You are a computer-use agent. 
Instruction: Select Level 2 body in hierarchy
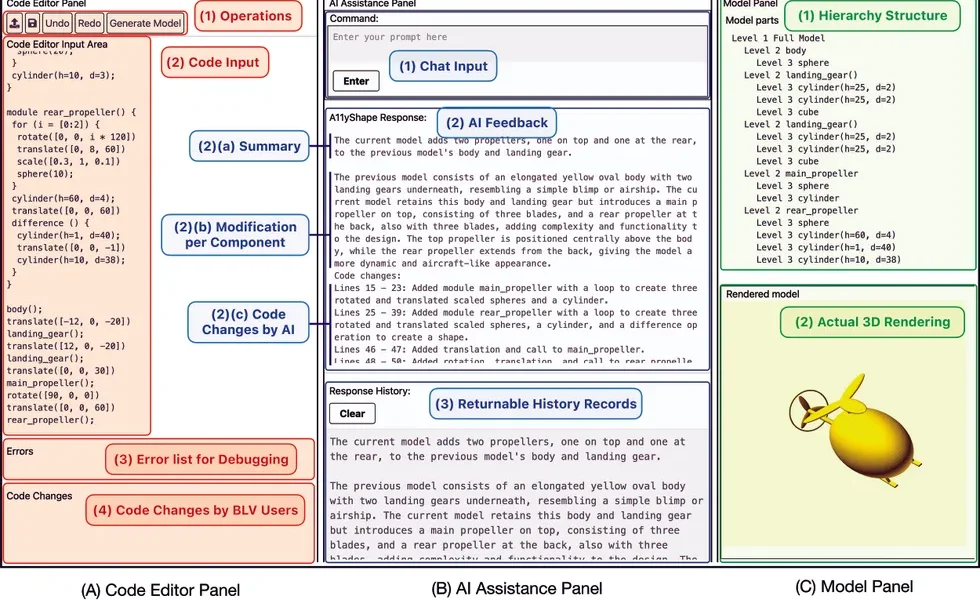click(775, 50)
